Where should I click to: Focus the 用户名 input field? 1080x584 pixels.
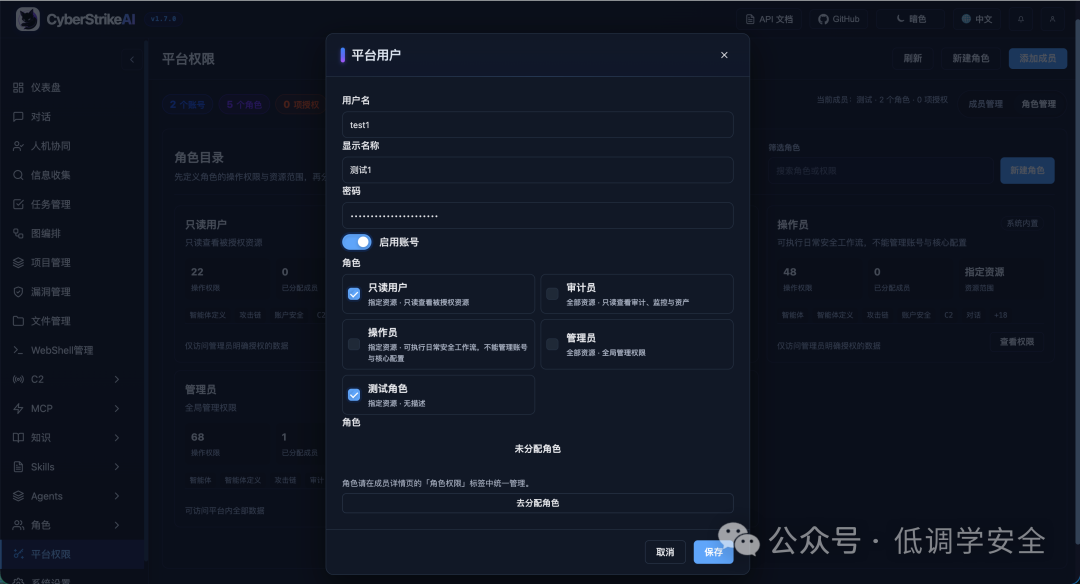538,125
